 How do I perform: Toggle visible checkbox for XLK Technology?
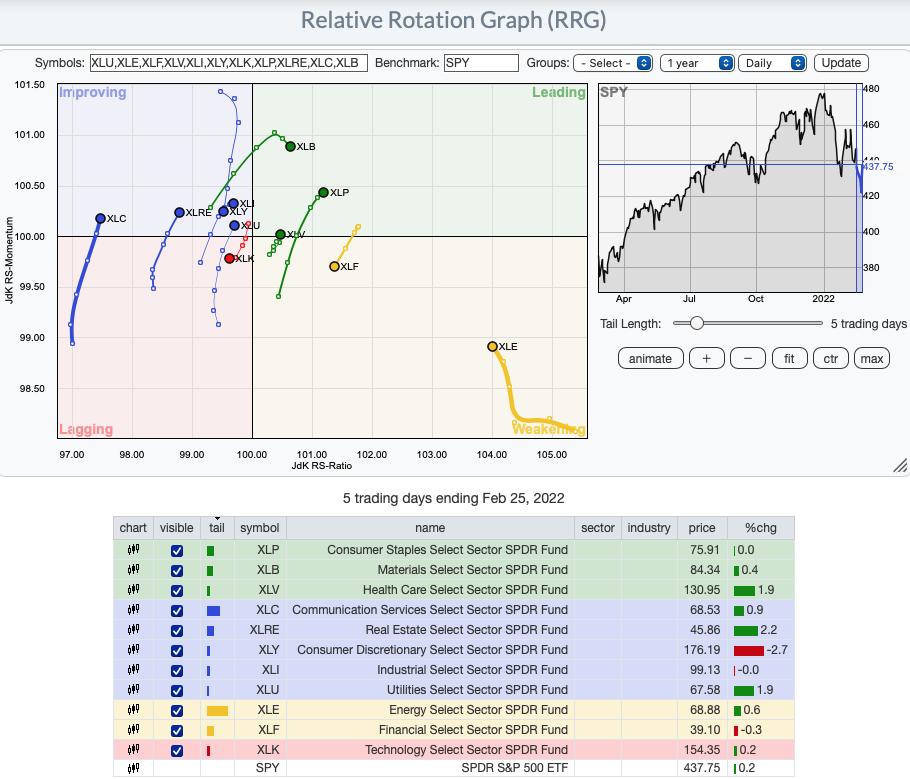pyautogui.click(x=177, y=751)
